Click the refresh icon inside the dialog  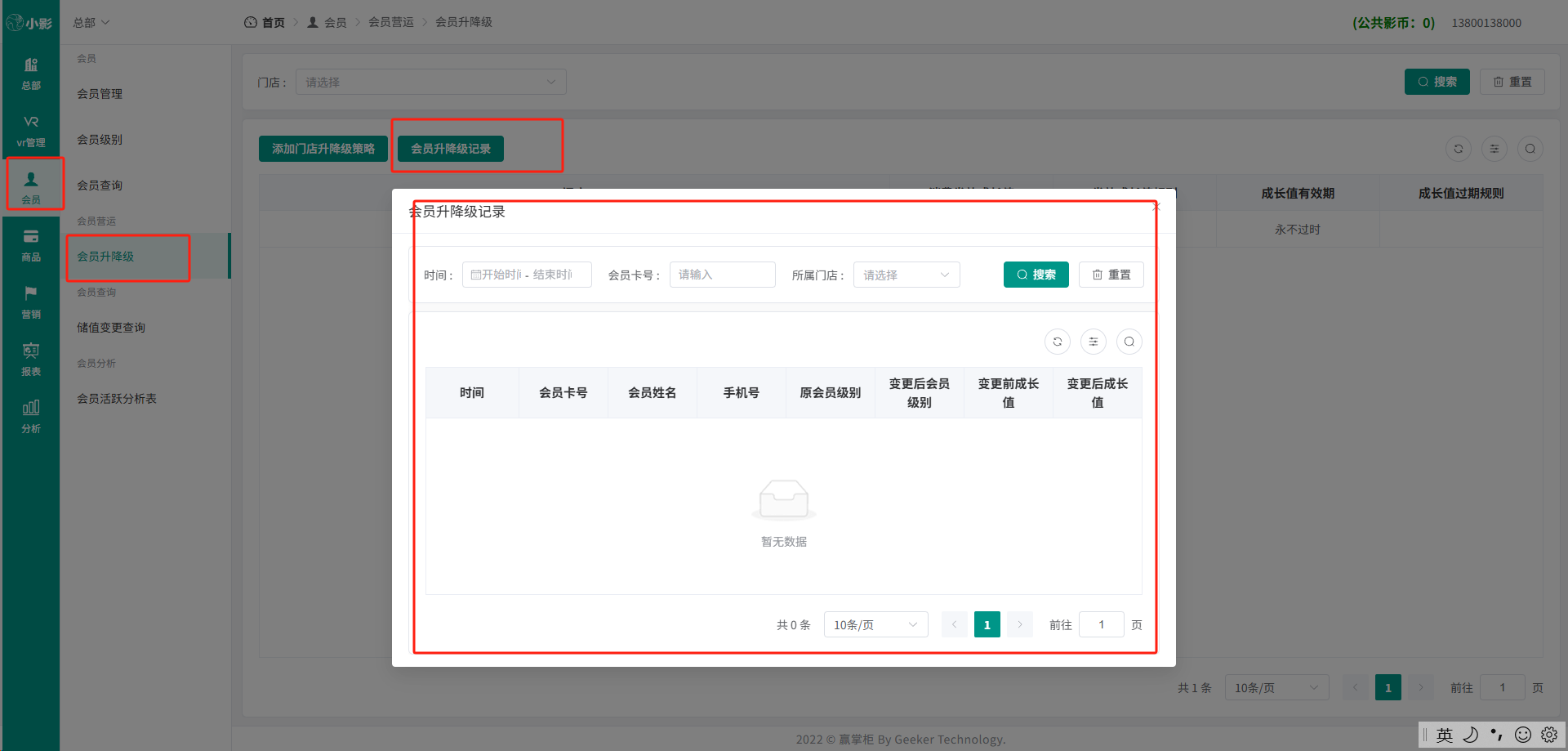click(x=1058, y=342)
